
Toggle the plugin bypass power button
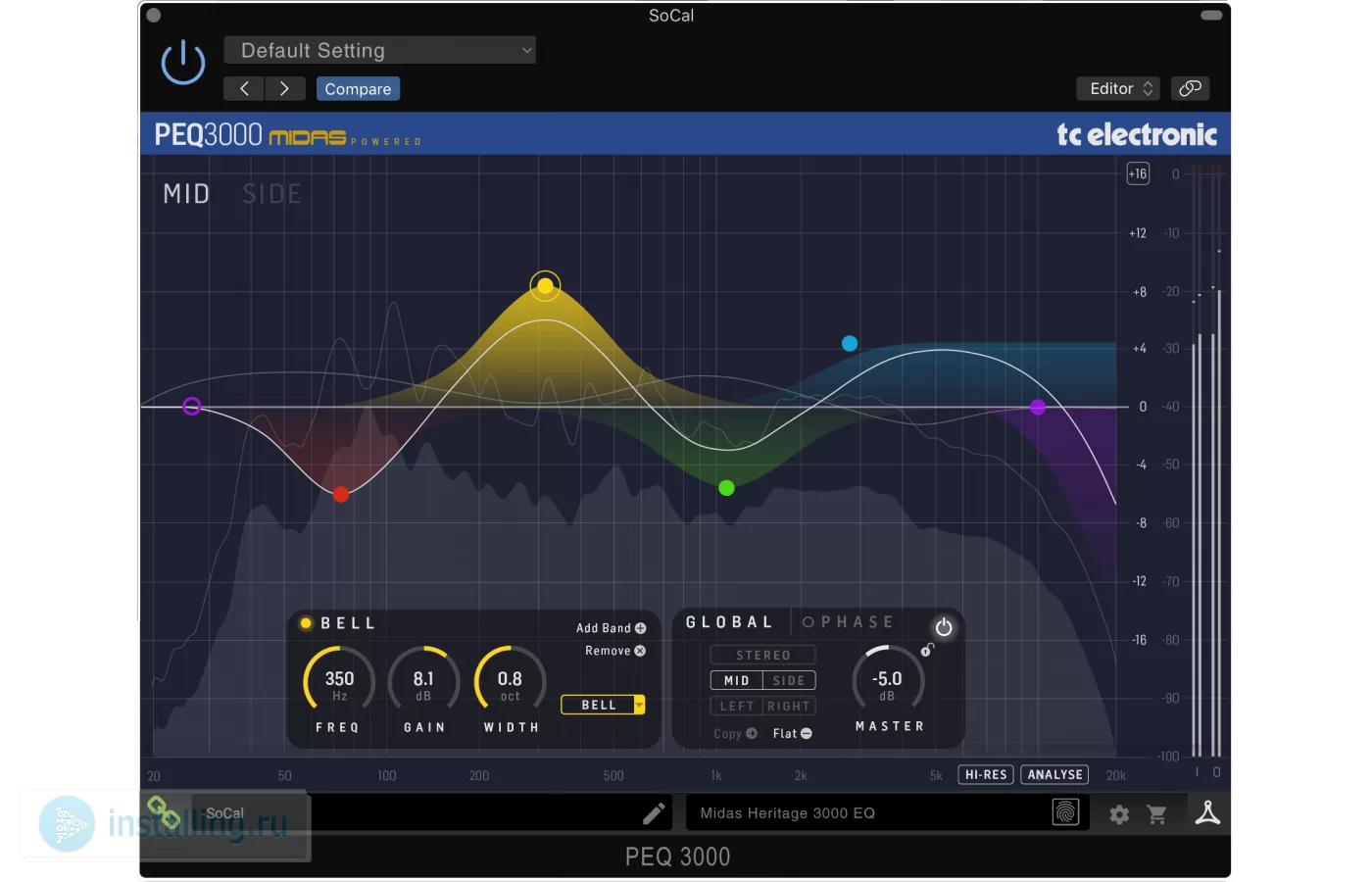[x=183, y=63]
